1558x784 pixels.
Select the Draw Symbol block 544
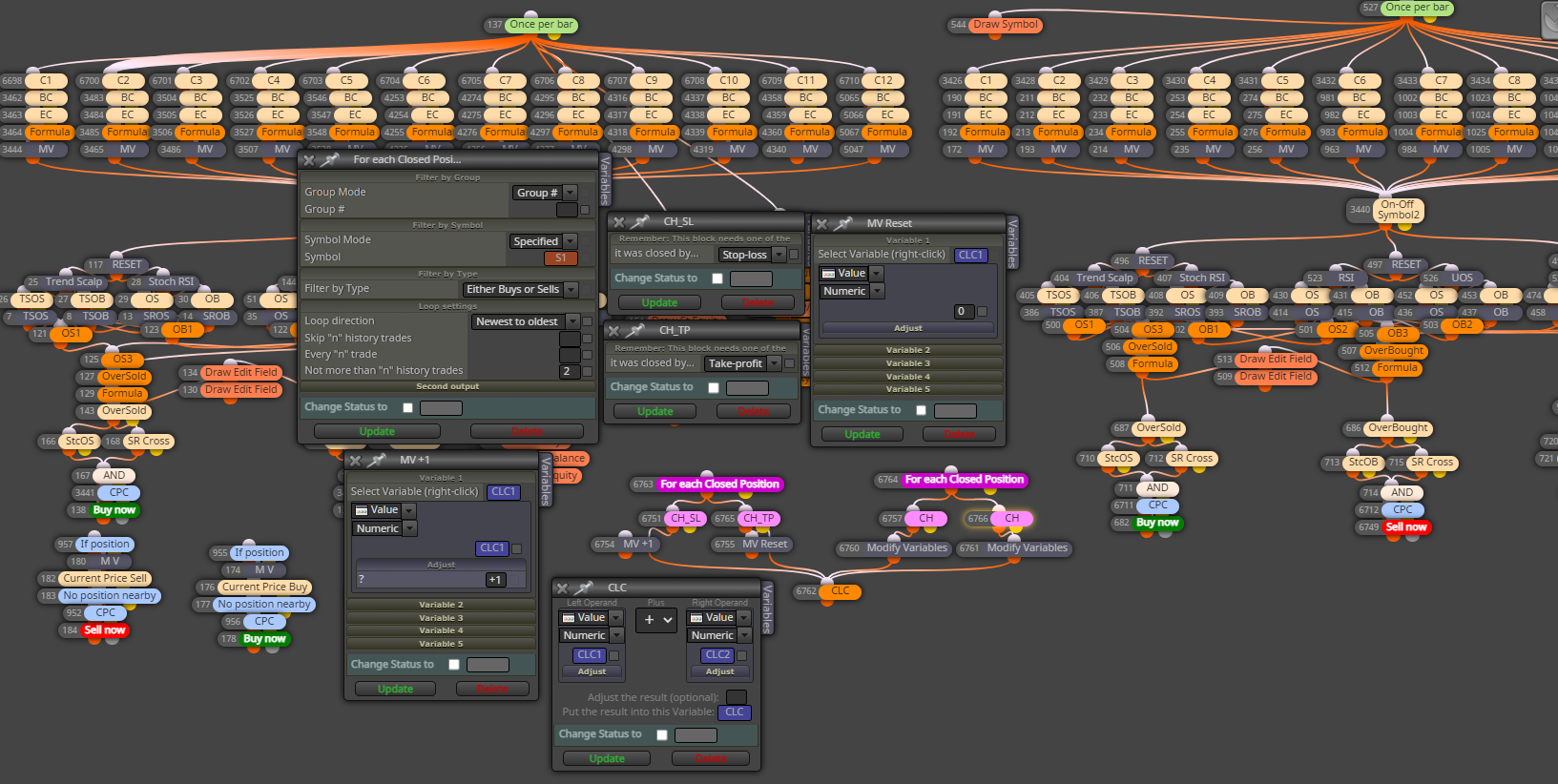coord(1006,25)
